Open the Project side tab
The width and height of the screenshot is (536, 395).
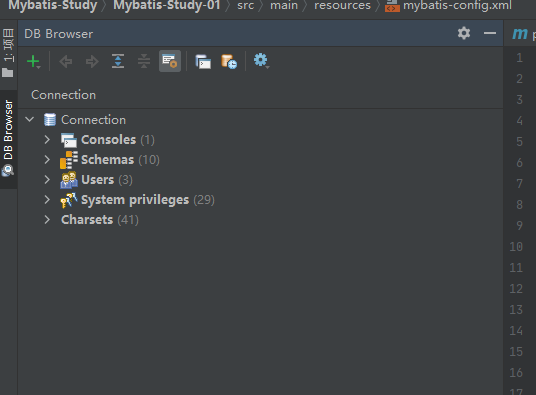pos(8,53)
